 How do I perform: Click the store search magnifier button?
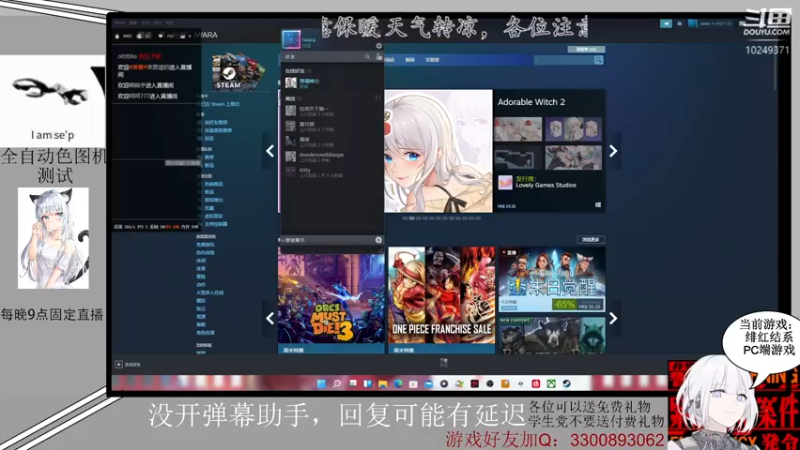point(598,60)
